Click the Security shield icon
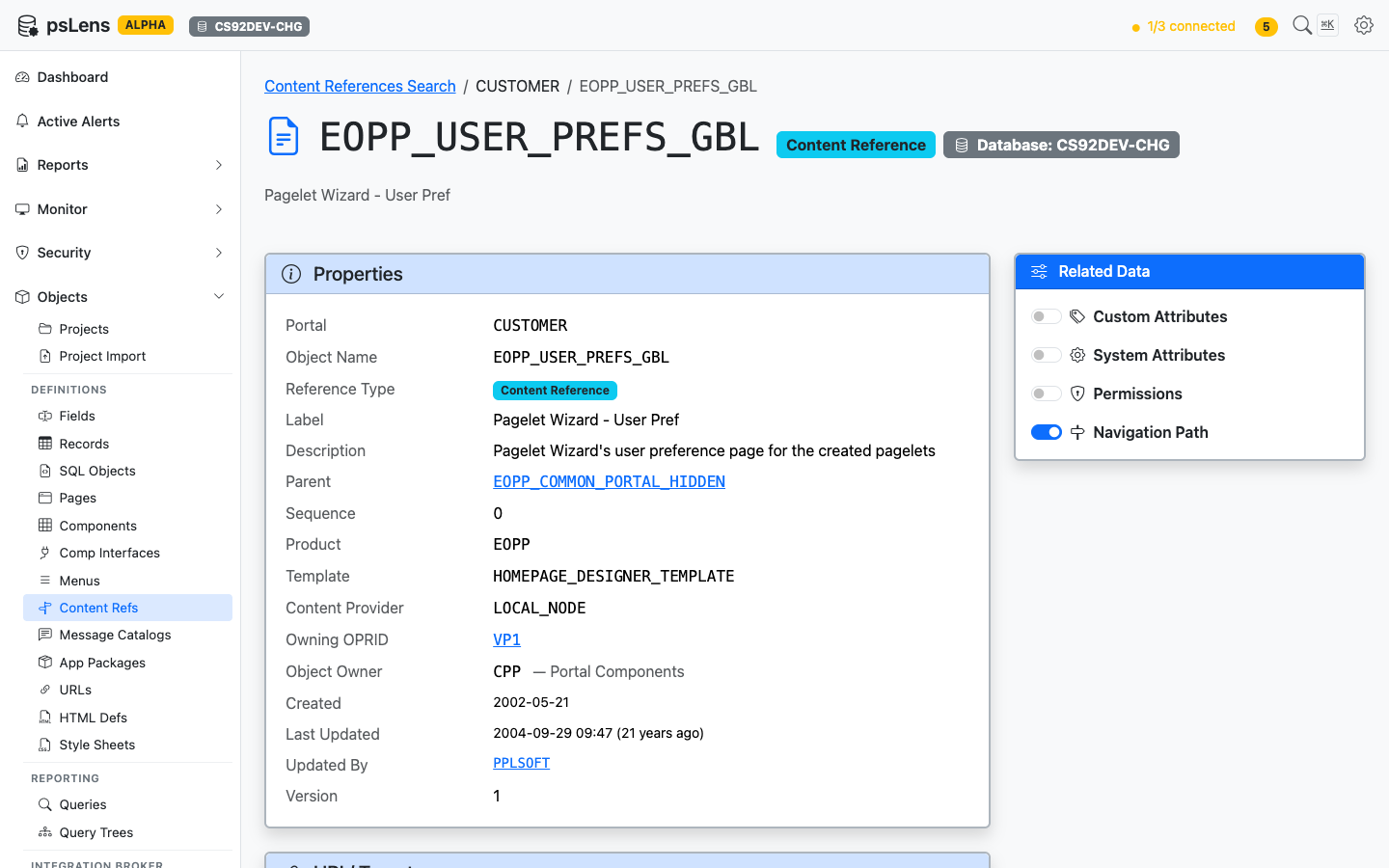The image size is (1389, 868). [22, 253]
